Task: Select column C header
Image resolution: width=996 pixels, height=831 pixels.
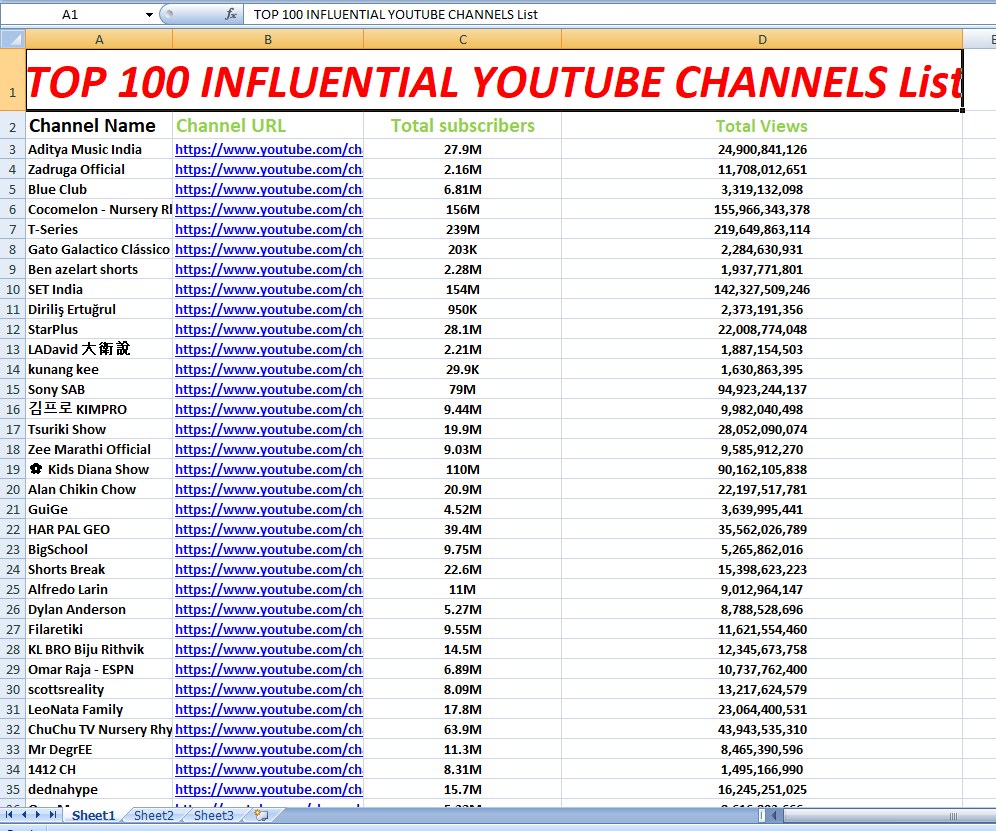Action: pyautogui.click(x=463, y=39)
